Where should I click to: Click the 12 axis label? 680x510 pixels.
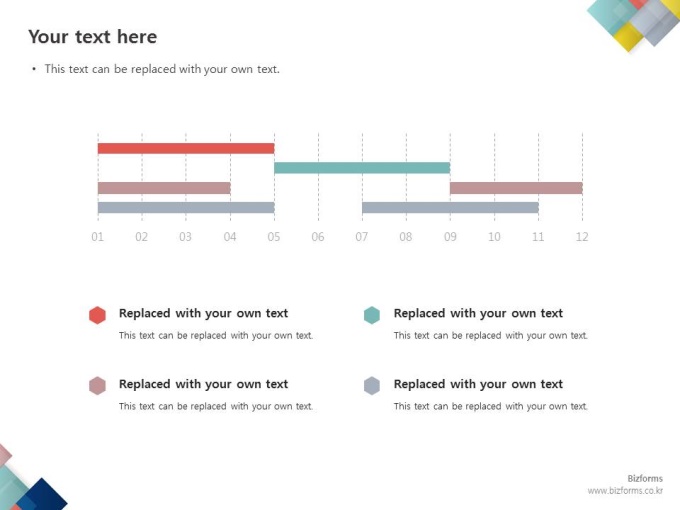click(582, 237)
